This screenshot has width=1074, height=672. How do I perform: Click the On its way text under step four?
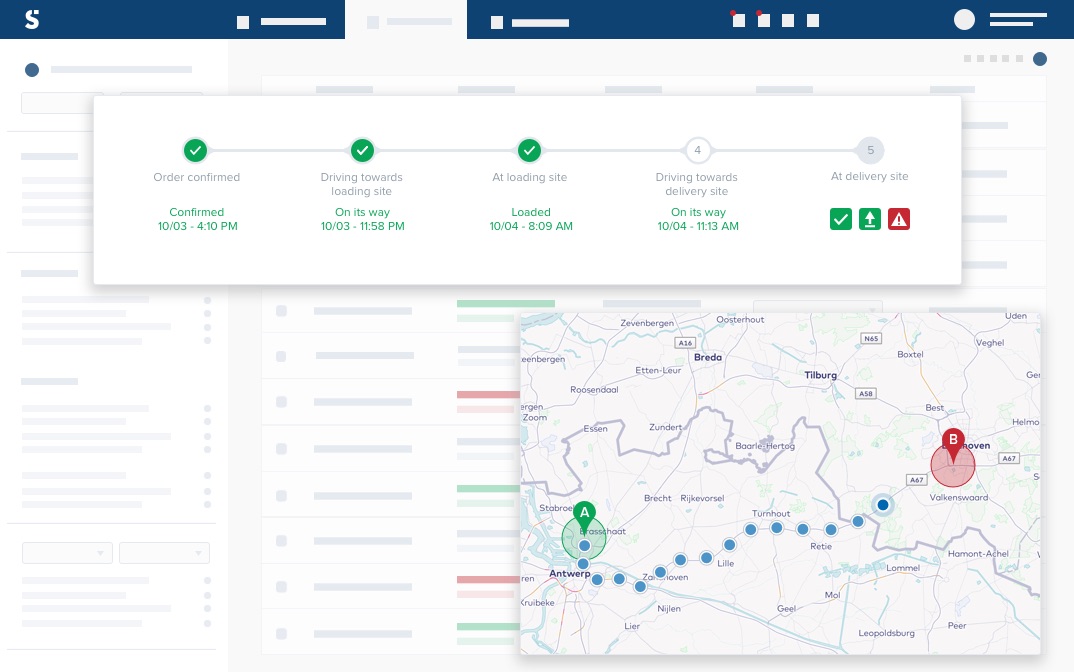point(697,212)
